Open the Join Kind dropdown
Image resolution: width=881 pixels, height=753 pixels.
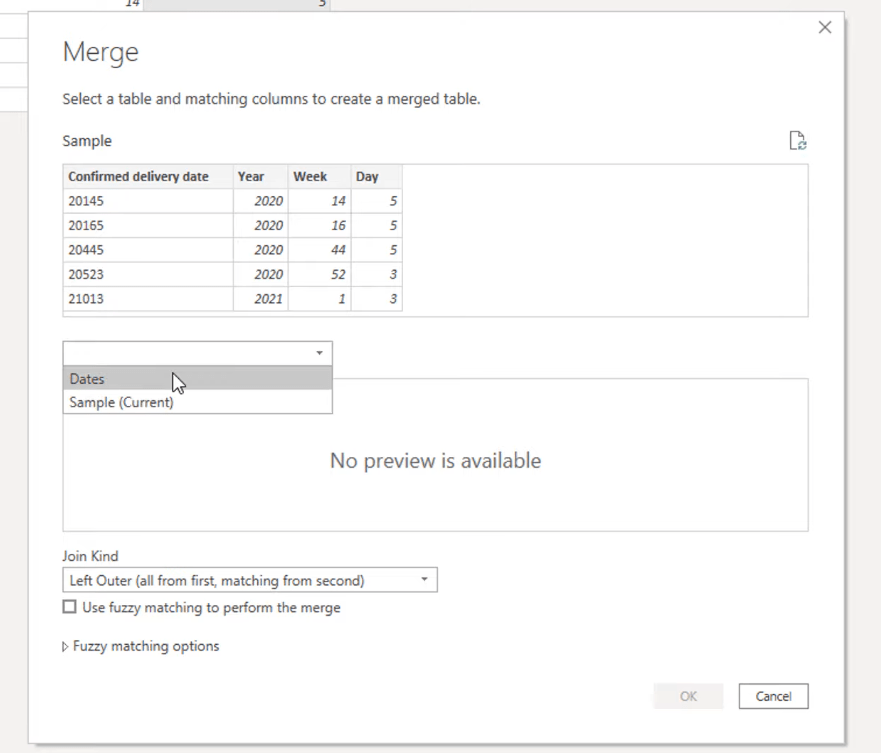point(249,580)
